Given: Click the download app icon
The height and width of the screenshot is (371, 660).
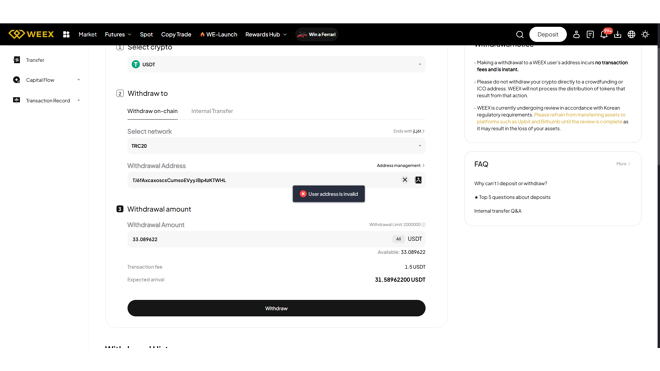Looking at the screenshot, I should click(x=617, y=35).
